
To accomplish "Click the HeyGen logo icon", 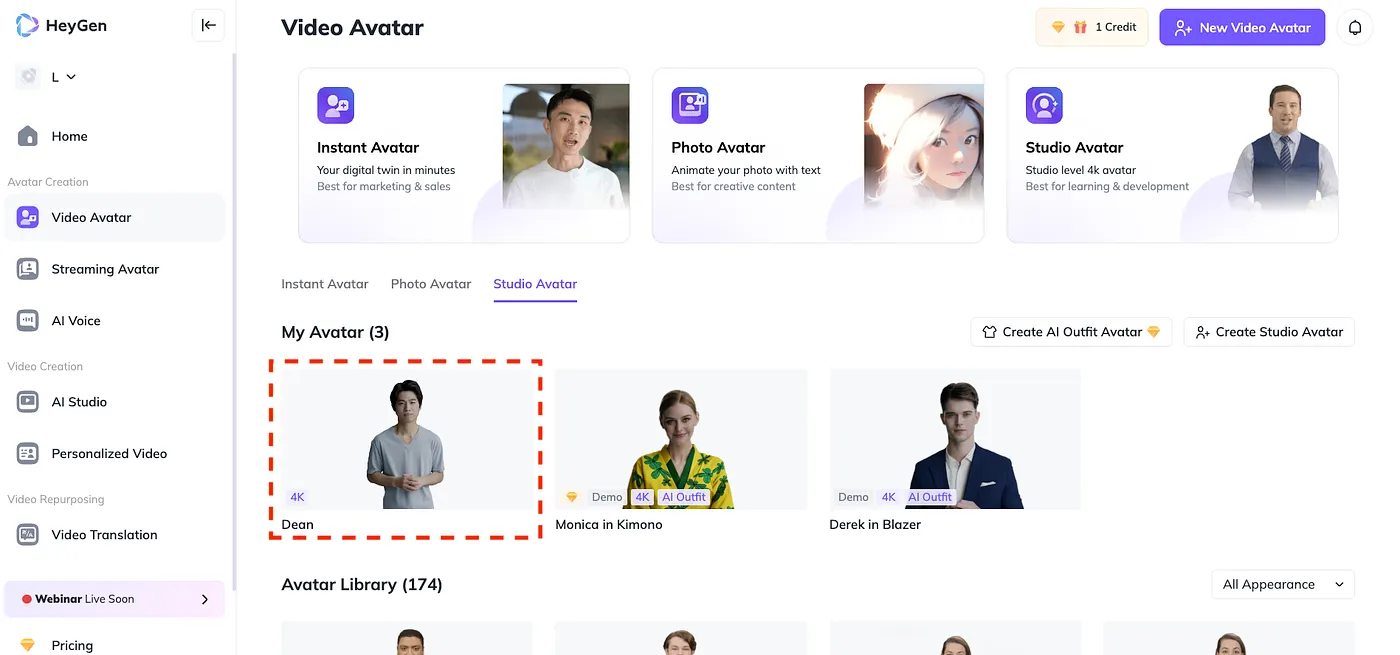I will [x=28, y=26].
